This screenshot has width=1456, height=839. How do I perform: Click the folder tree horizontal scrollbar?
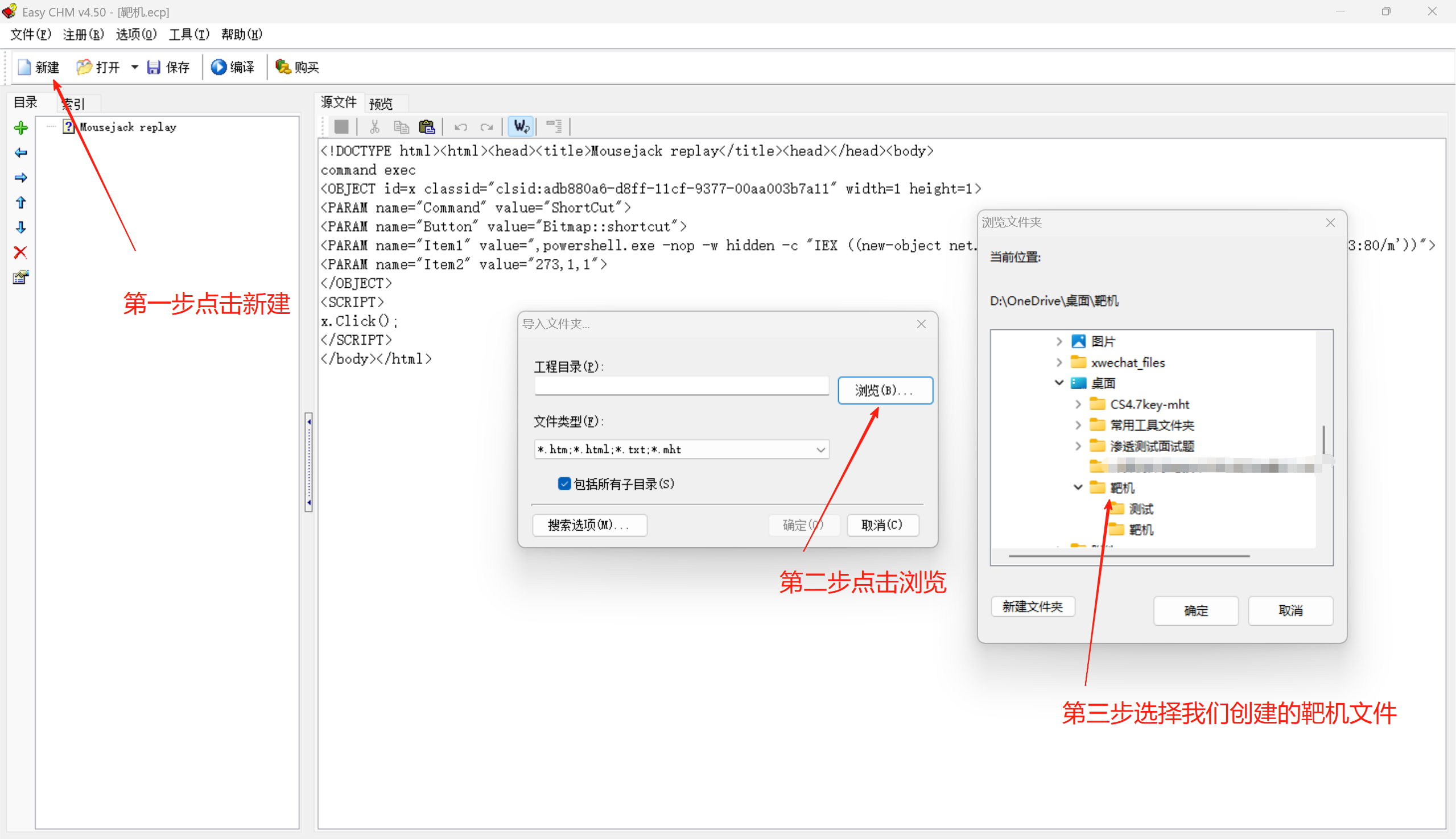pyautogui.click(x=1129, y=556)
